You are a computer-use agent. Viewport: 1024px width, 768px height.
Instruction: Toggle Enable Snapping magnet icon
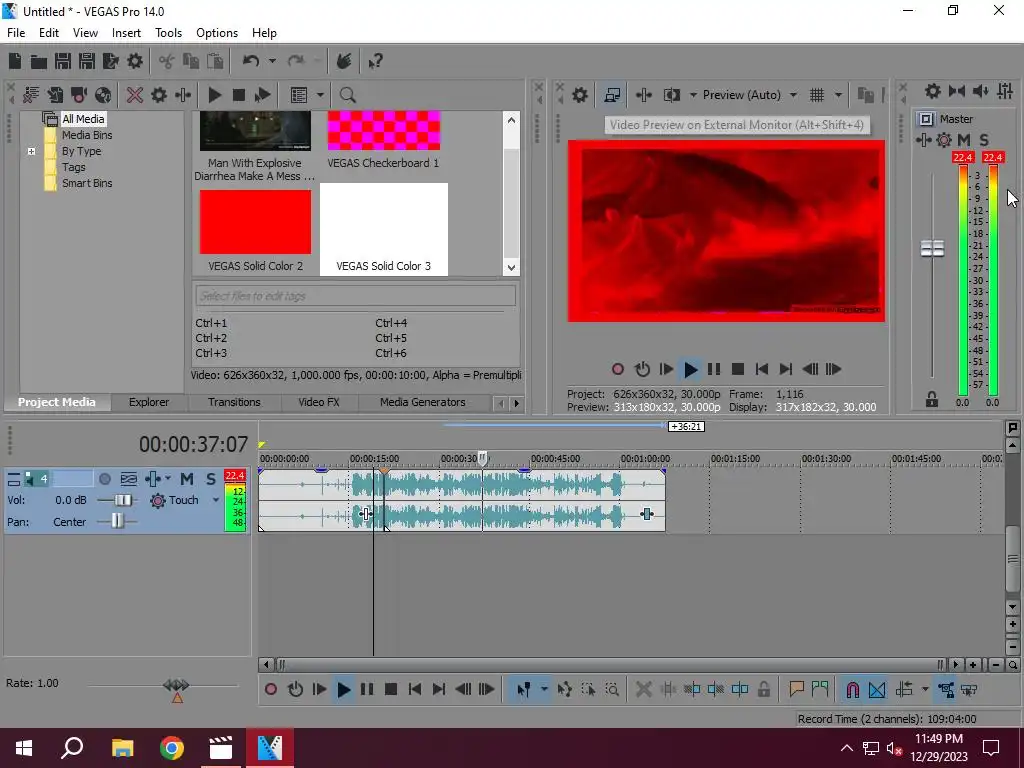853,690
